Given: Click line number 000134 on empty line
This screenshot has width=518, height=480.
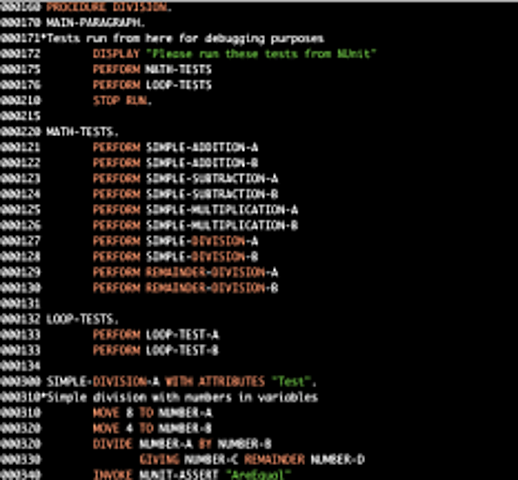Looking at the screenshot, I should click(x=21, y=366).
